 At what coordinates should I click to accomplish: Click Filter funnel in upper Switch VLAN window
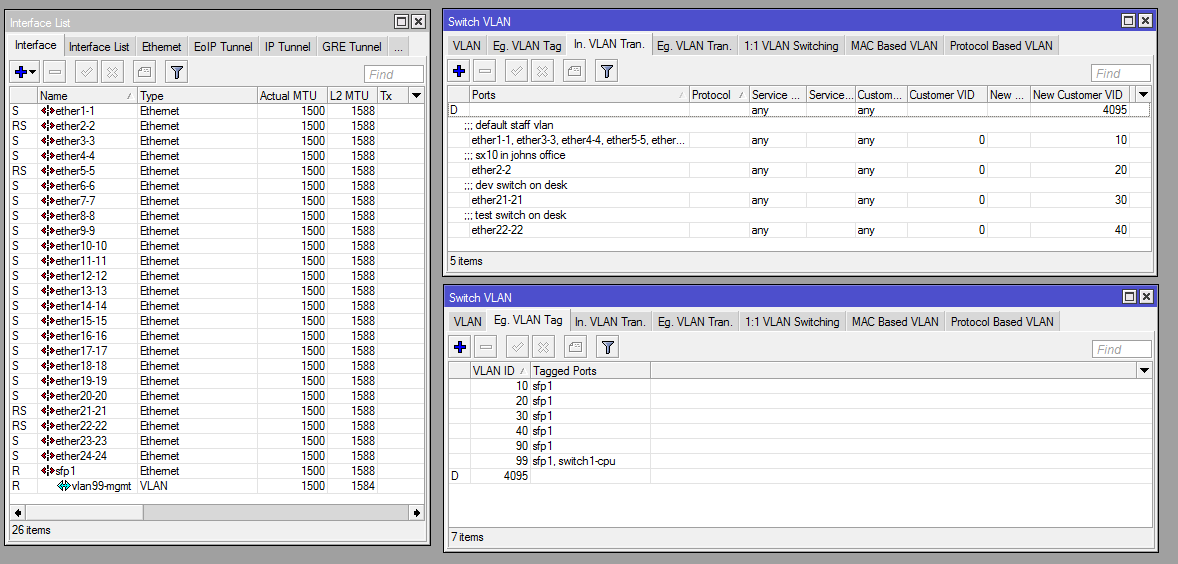coord(607,71)
